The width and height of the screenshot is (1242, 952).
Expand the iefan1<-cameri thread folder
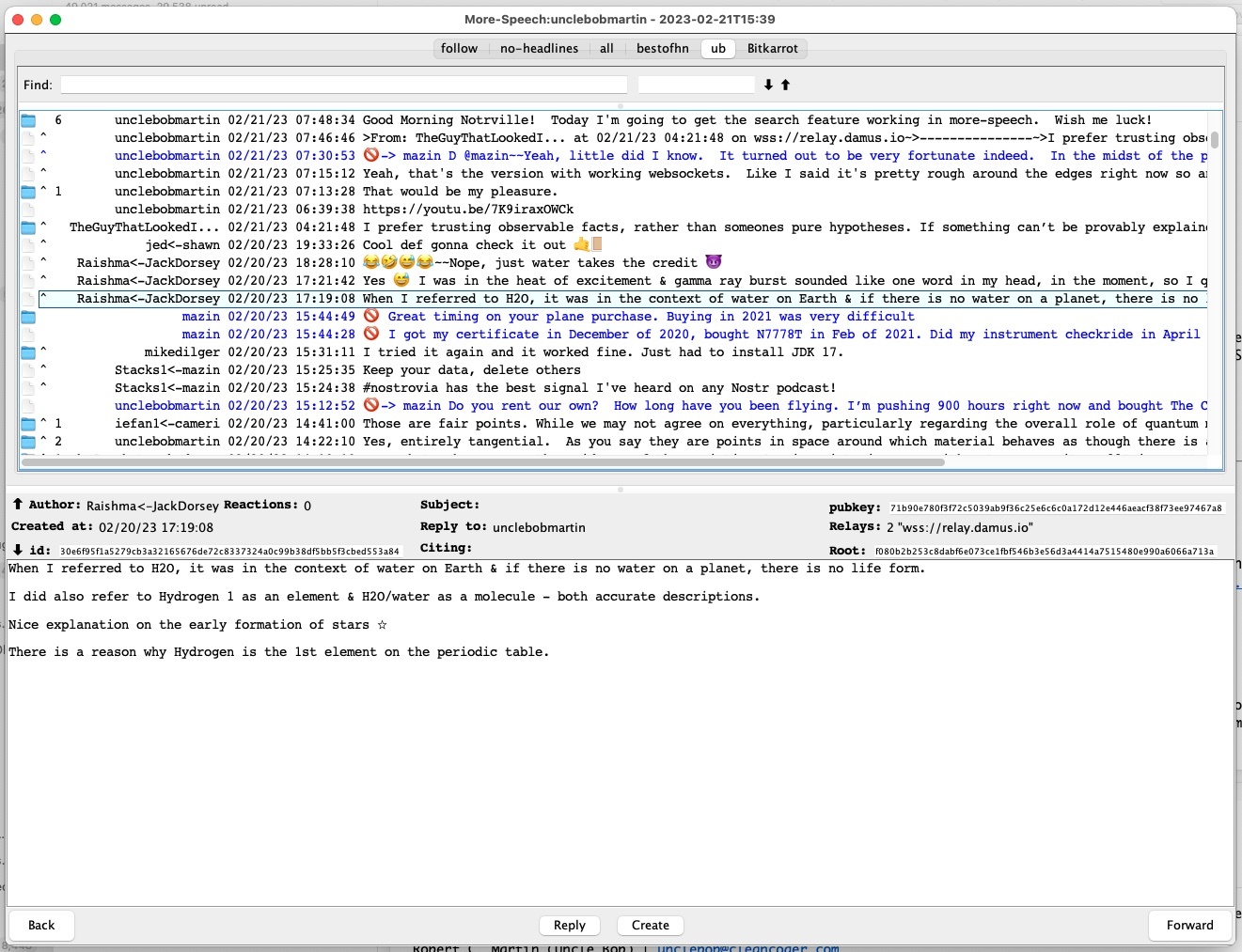pos(28,424)
